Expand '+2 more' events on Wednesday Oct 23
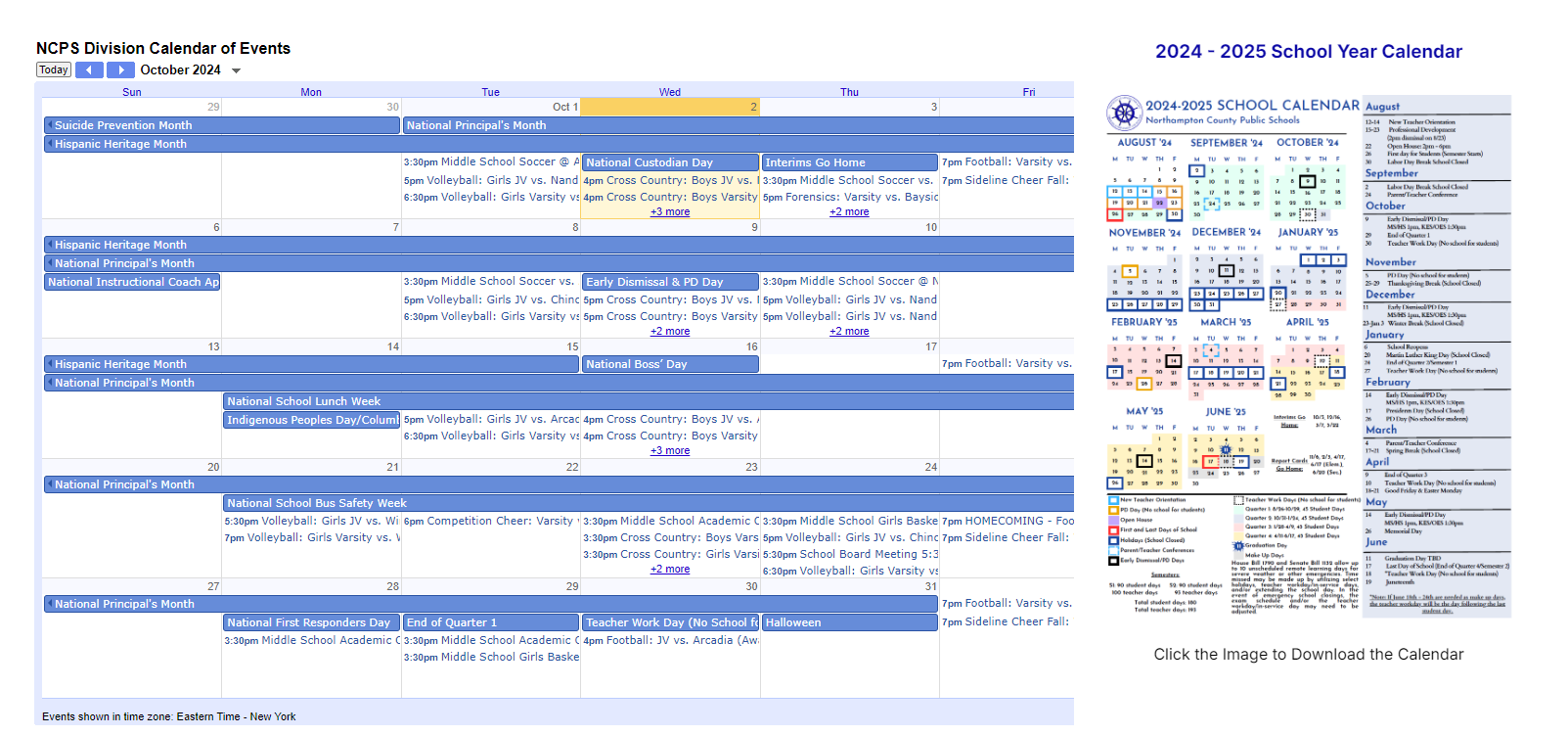 point(670,569)
